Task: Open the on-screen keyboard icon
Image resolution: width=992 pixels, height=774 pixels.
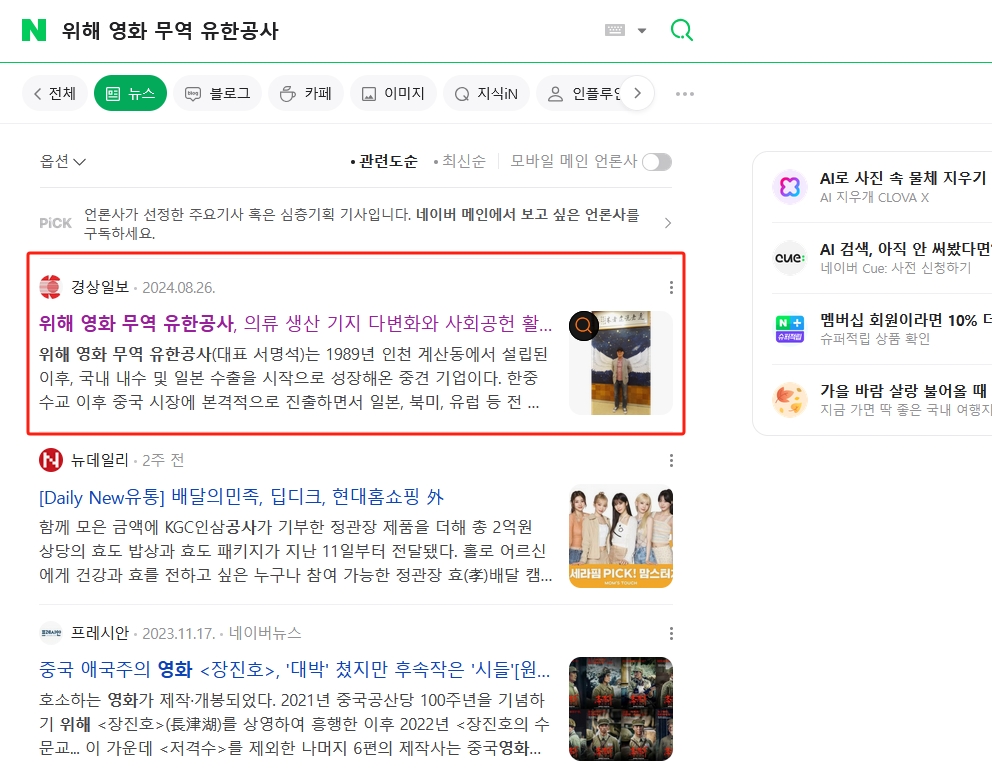Action: click(x=614, y=30)
